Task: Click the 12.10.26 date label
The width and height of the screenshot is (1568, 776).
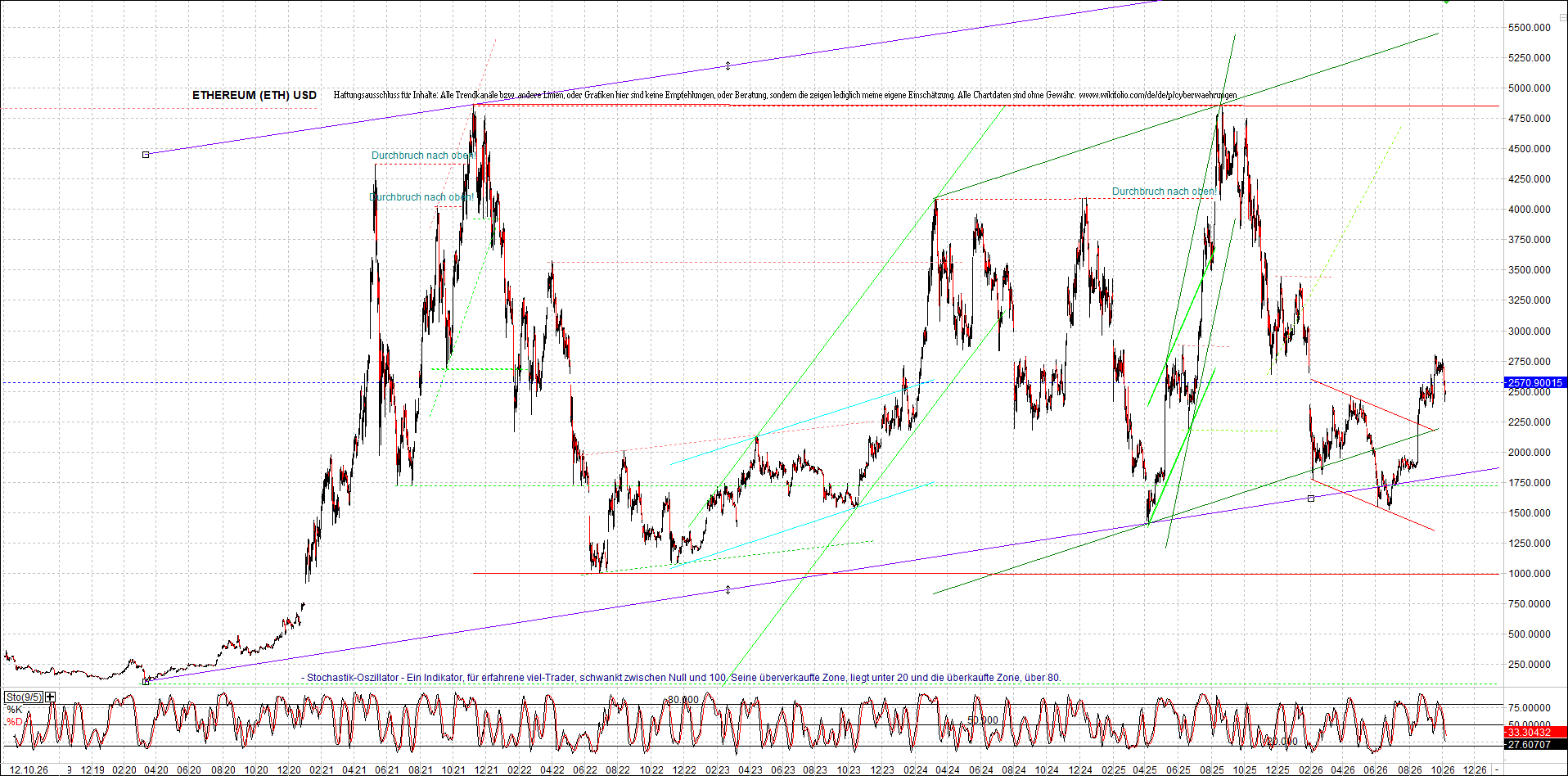Action: point(29,770)
